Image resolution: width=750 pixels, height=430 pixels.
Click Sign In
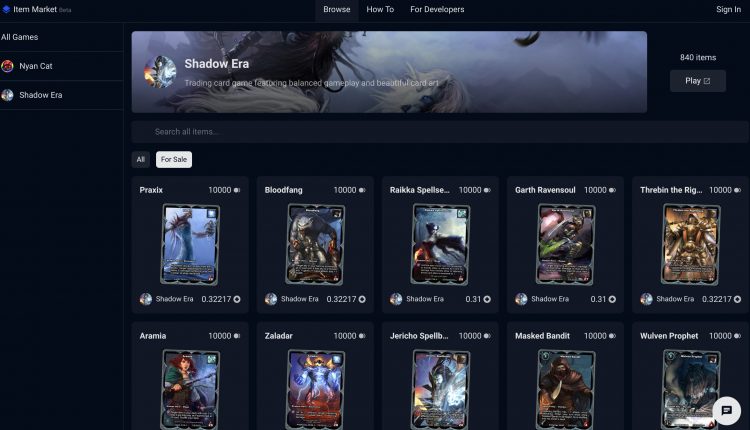point(728,10)
